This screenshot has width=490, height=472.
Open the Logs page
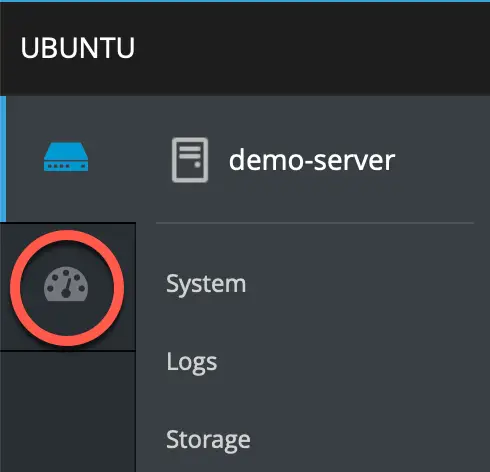192,362
